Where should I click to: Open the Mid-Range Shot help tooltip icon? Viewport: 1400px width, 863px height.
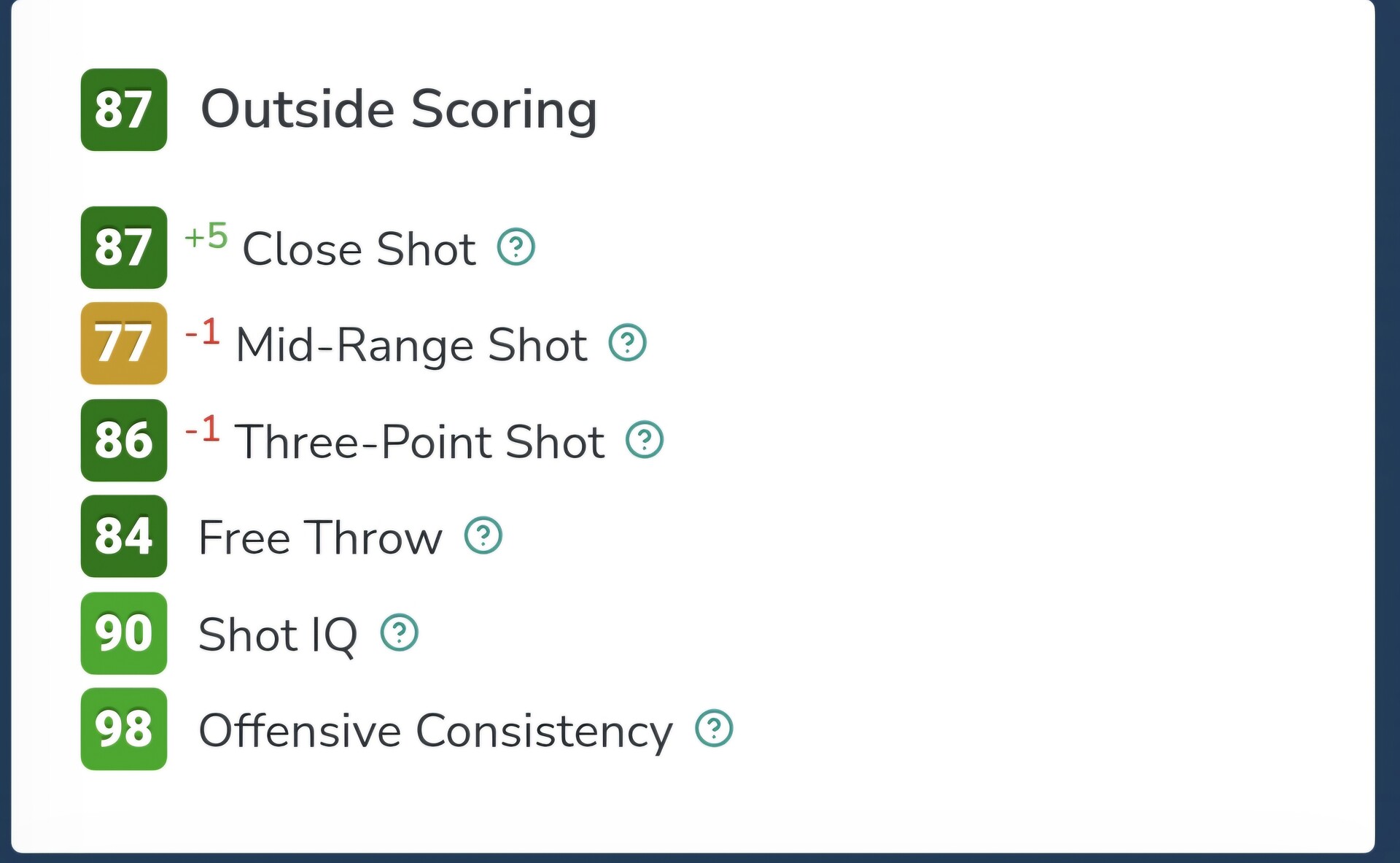628,343
